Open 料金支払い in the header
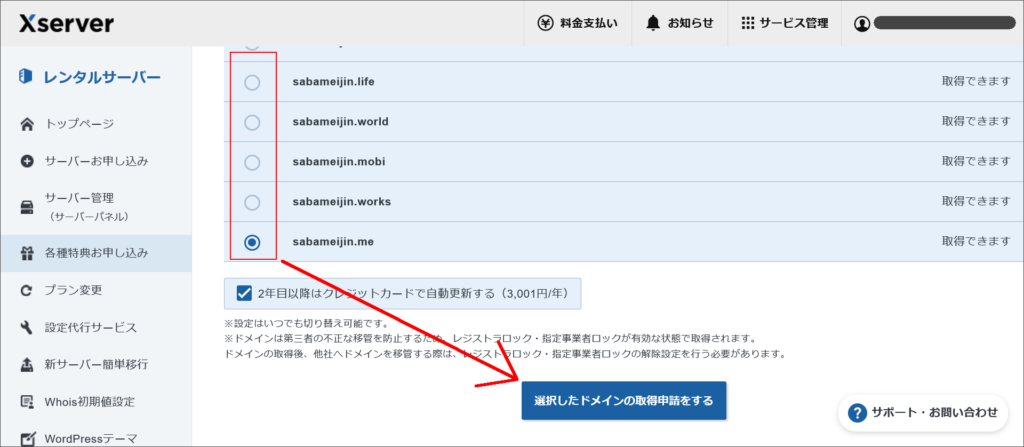Viewport: 1024px width, 447px height. [x=577, y=24]
